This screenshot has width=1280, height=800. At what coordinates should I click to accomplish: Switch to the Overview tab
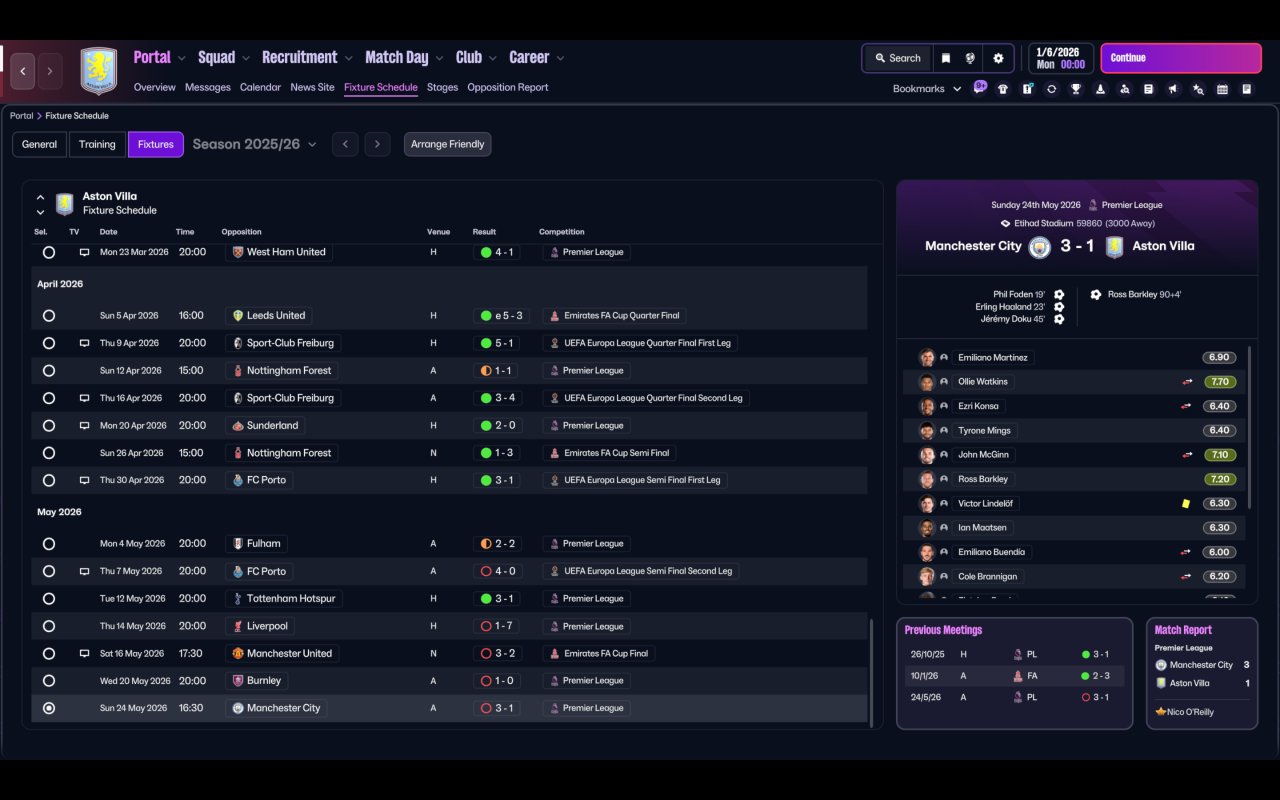tap(155, 87)
